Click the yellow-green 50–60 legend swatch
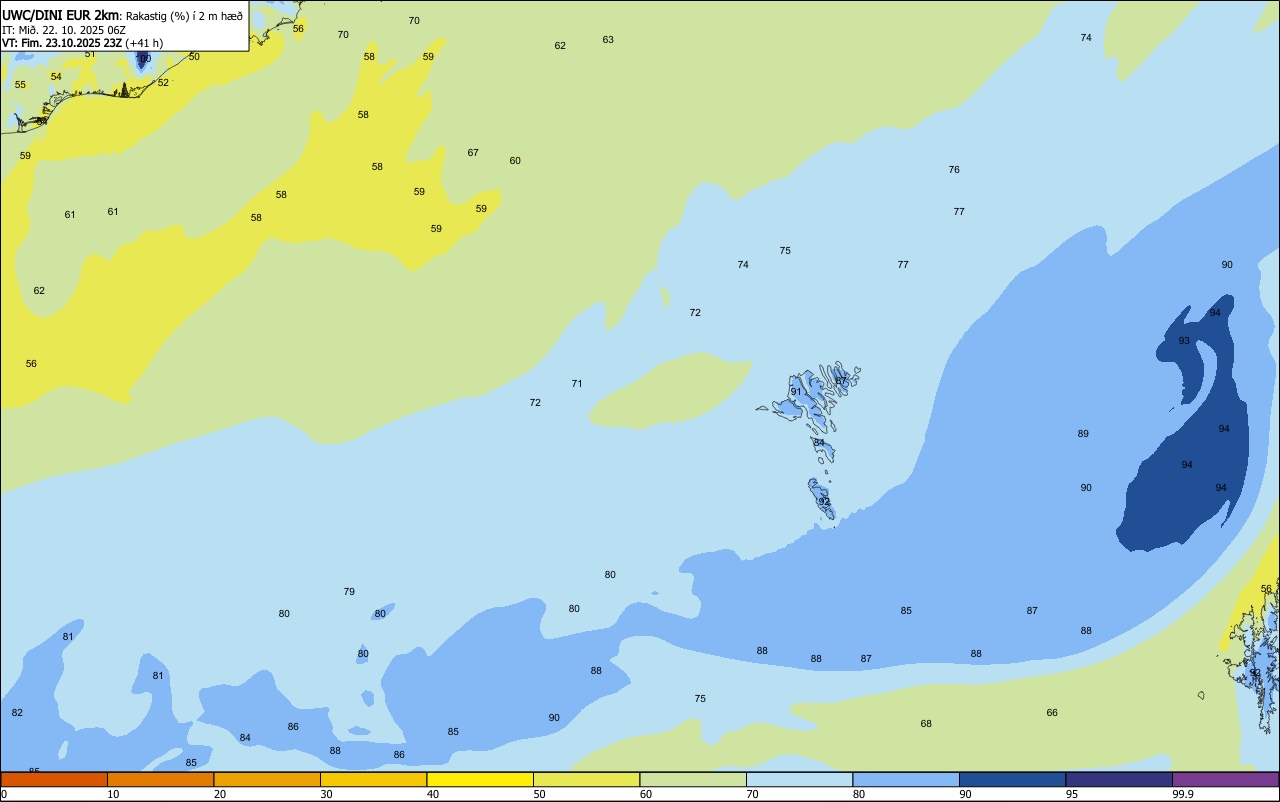1280x802 pixels. click(x=586, y=779)
